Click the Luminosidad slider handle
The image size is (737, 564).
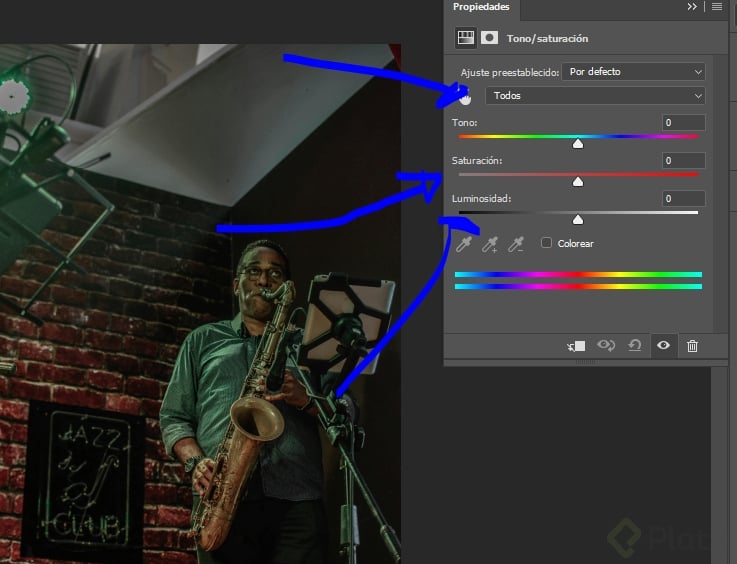click(578, 219)
